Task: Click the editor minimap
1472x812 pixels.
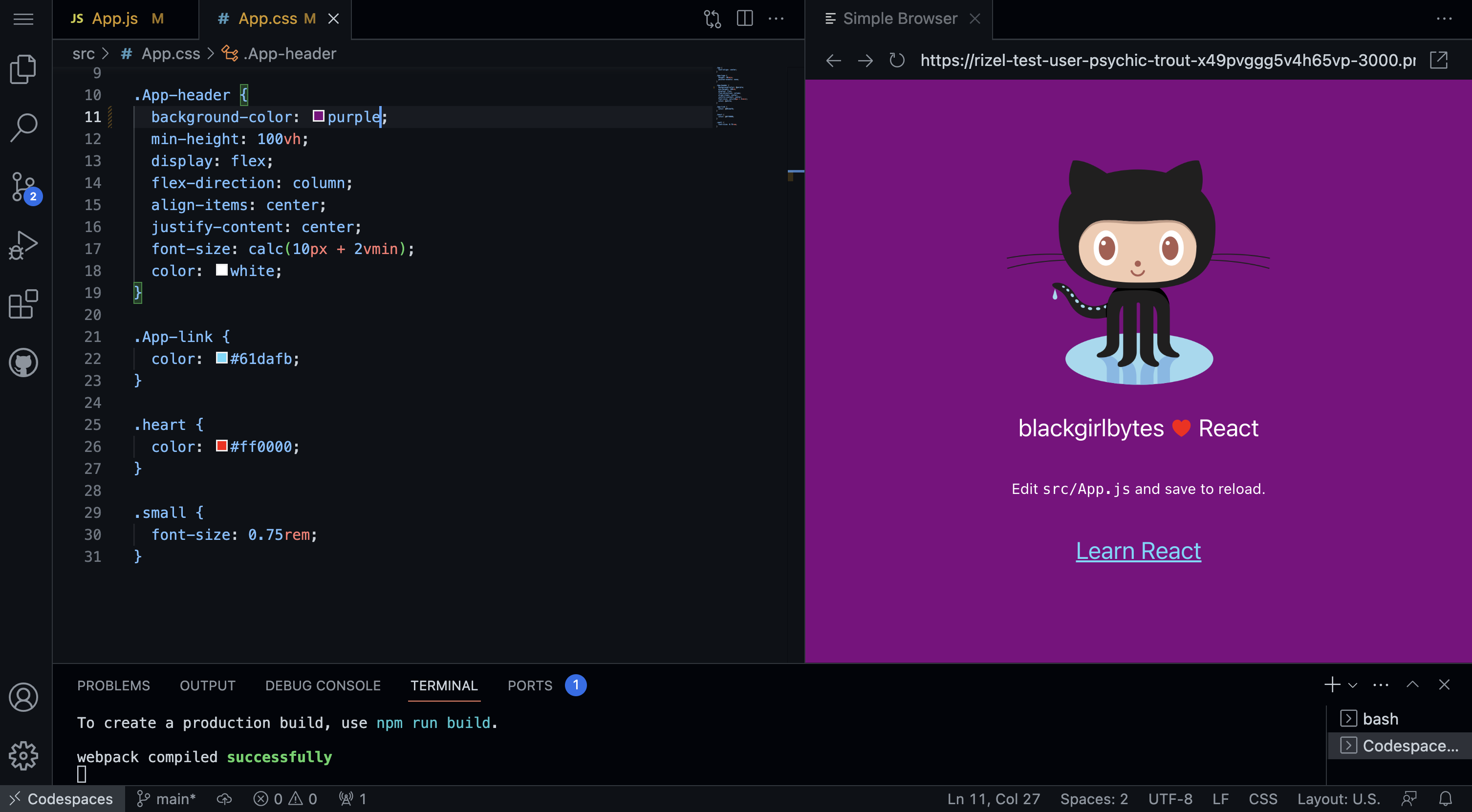Action: pyautogui.click(x=749, y=97)
